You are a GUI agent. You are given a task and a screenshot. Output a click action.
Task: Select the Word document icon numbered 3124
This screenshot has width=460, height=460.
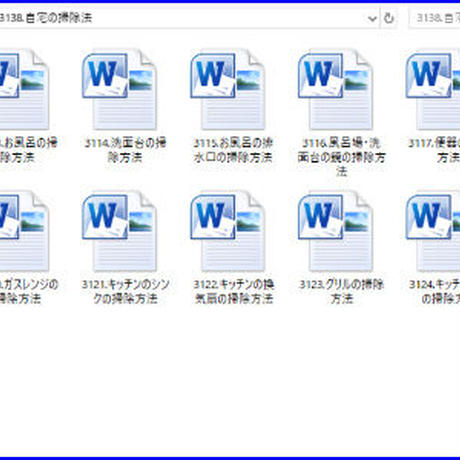(433, 232)
